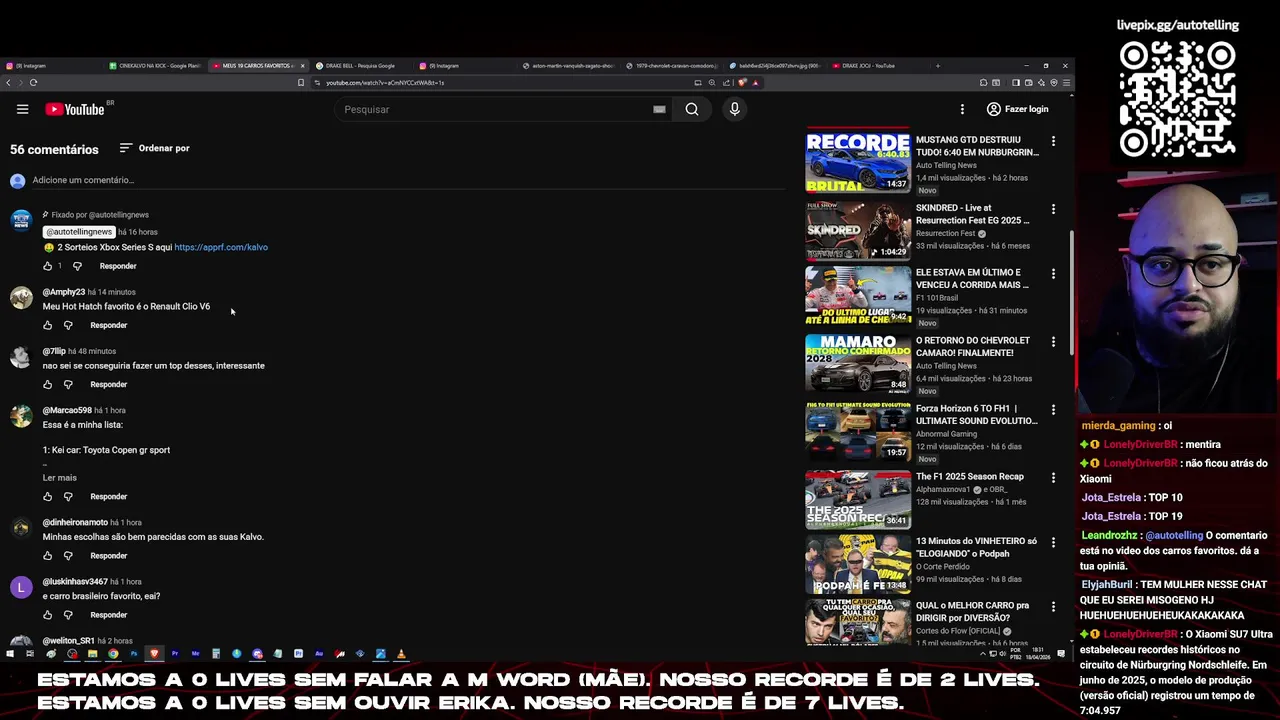1280x720 pixels.
Task: Dislike @7llip's comment
Action: pos(68,384)
